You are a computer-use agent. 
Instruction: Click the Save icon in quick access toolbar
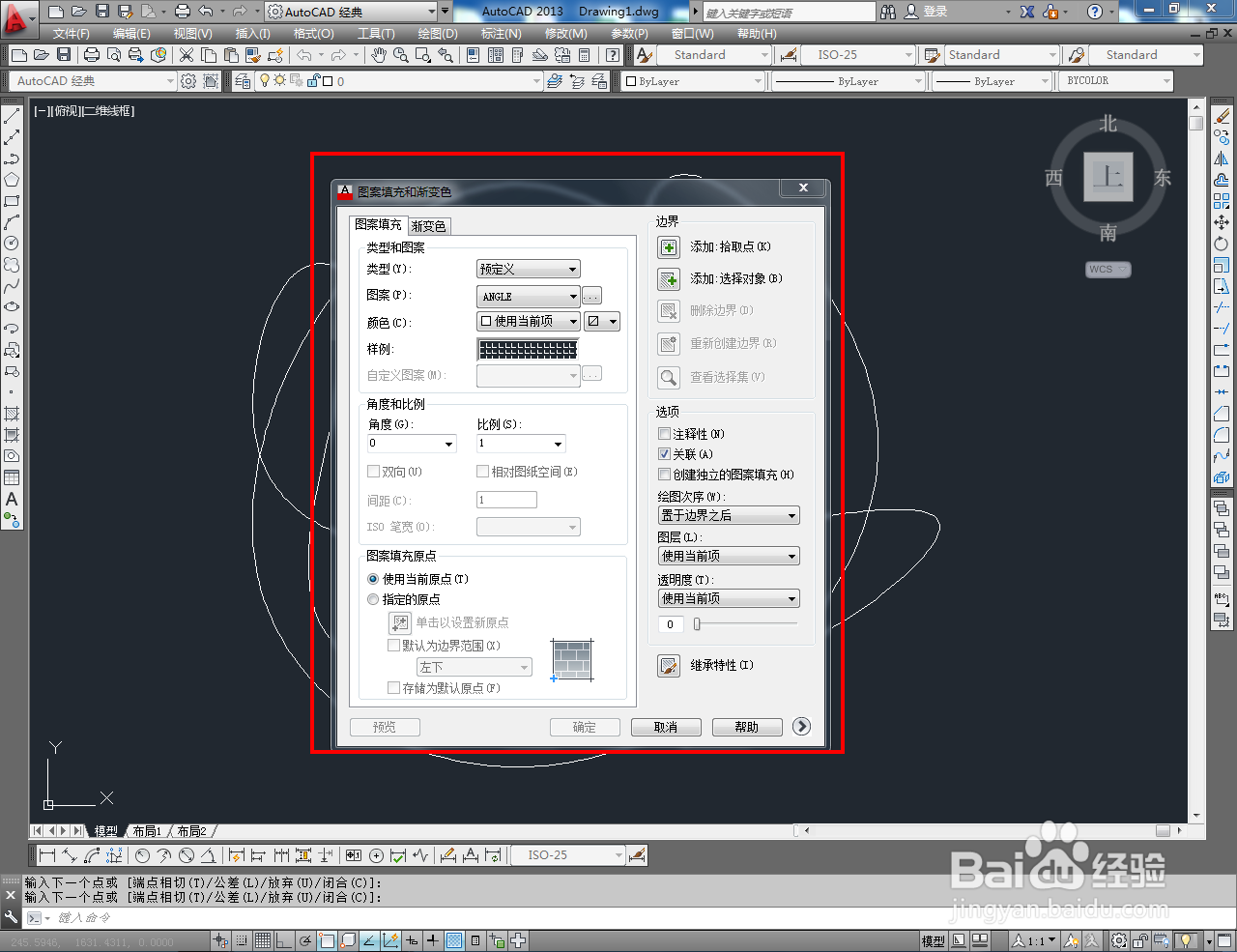pos(104,12)
